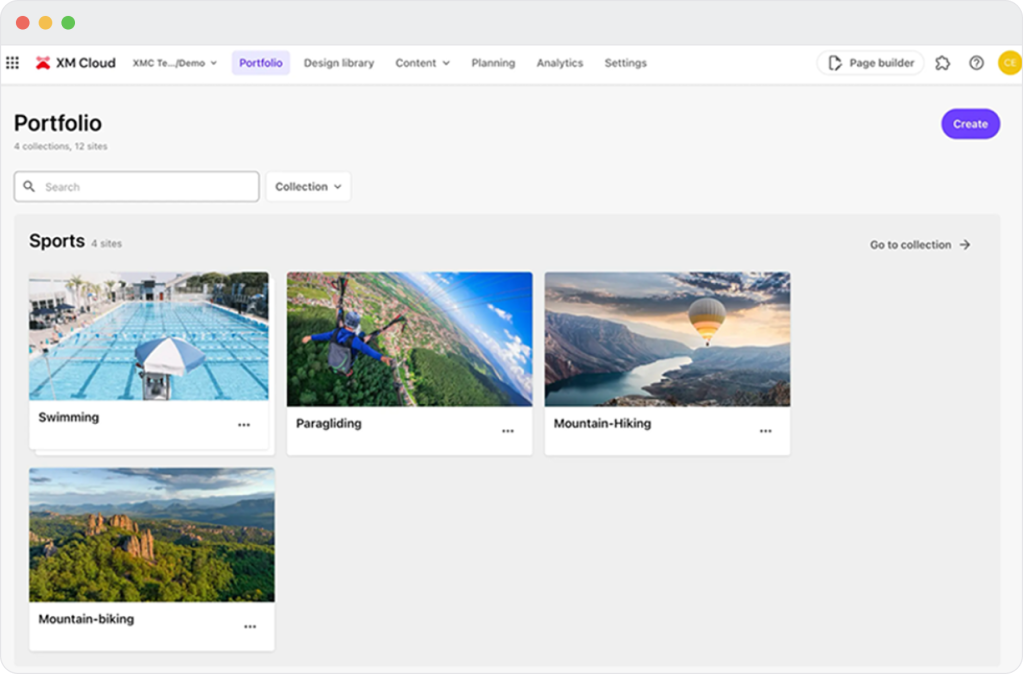The width and height of the screenshot is (1023, 674).
Task: Open the help question mark icon
Action: click(976, 63)
